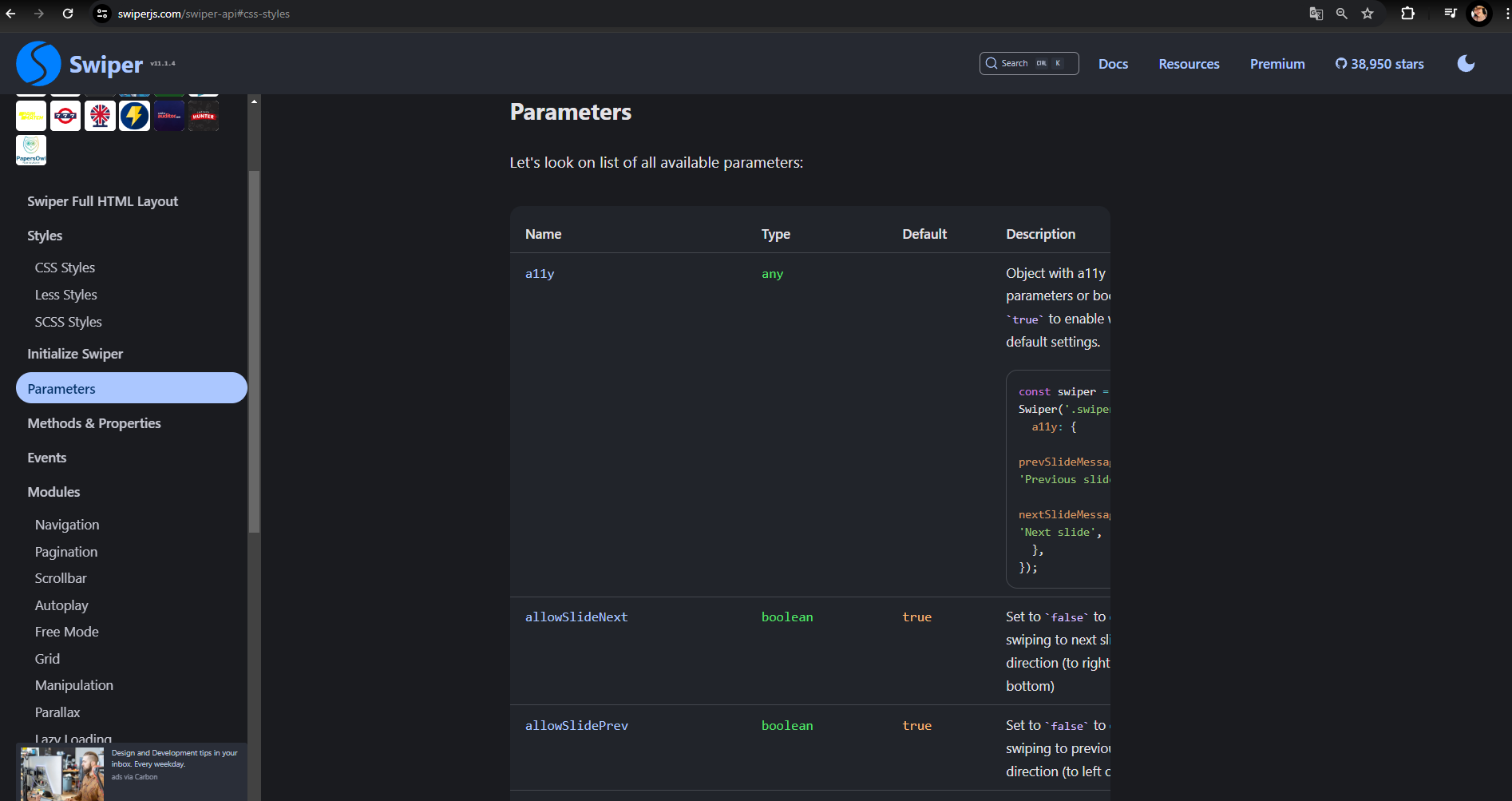Viewport: 1512px width, 801px height.
Task: Open Less Styles in sidebar
Action: pyautogui.click(x=65, y=295)
